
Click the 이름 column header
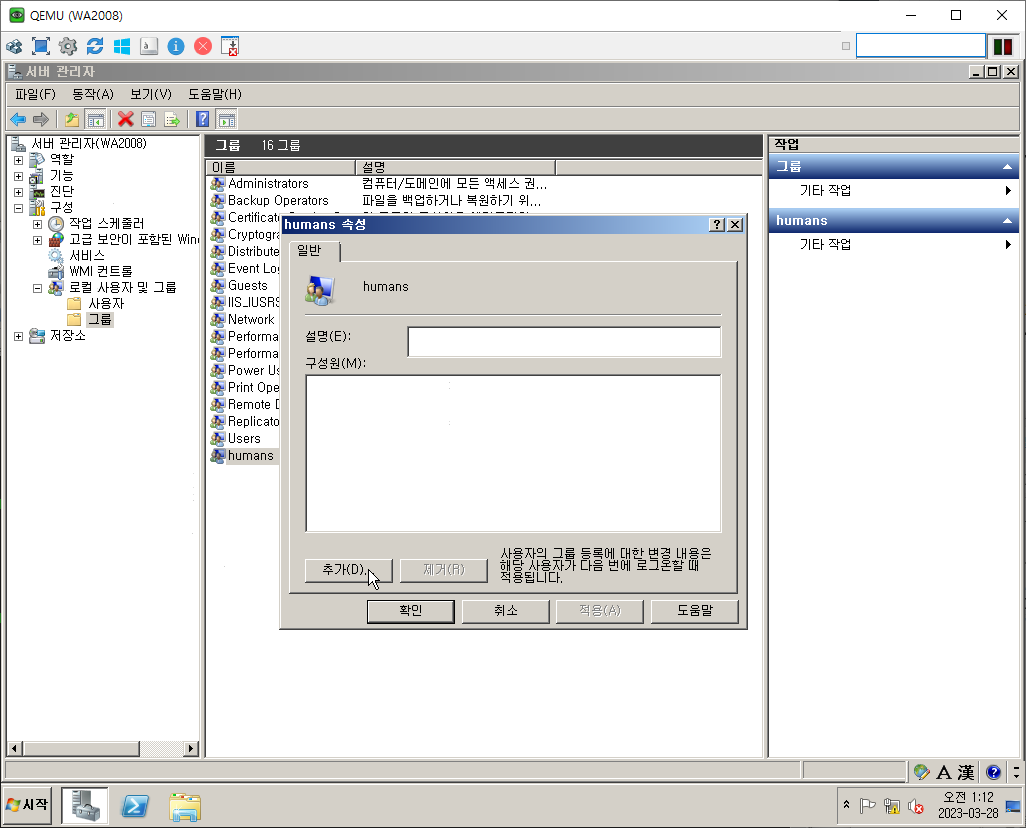coord(281,168)
